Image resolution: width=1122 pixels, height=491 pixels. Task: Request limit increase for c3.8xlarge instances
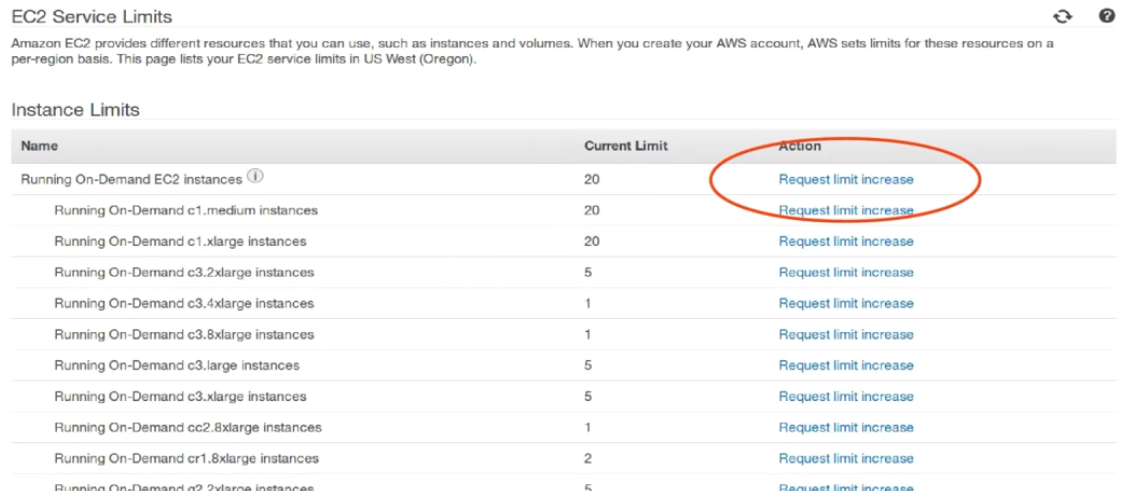pyautogui.click(x=846, y=334)
